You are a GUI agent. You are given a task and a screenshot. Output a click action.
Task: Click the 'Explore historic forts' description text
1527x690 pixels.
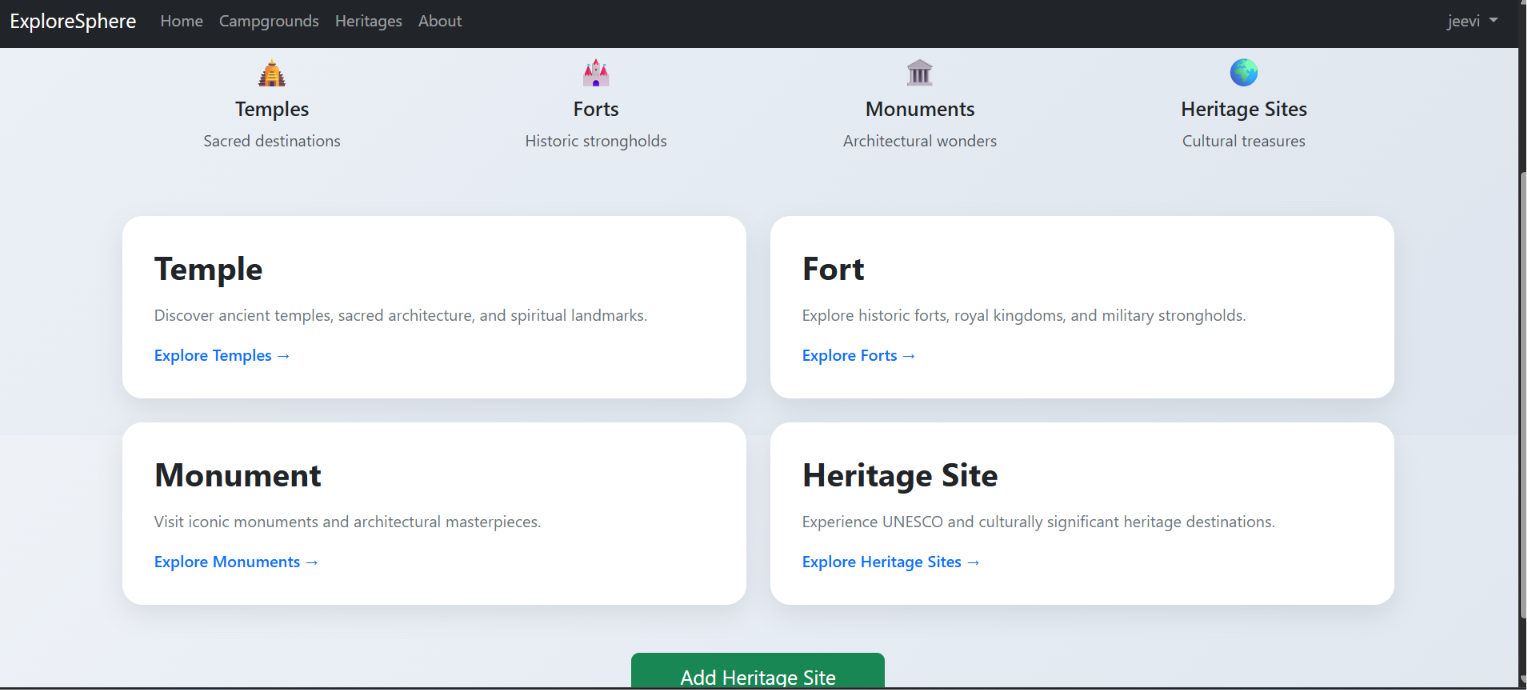(1024, 316)
